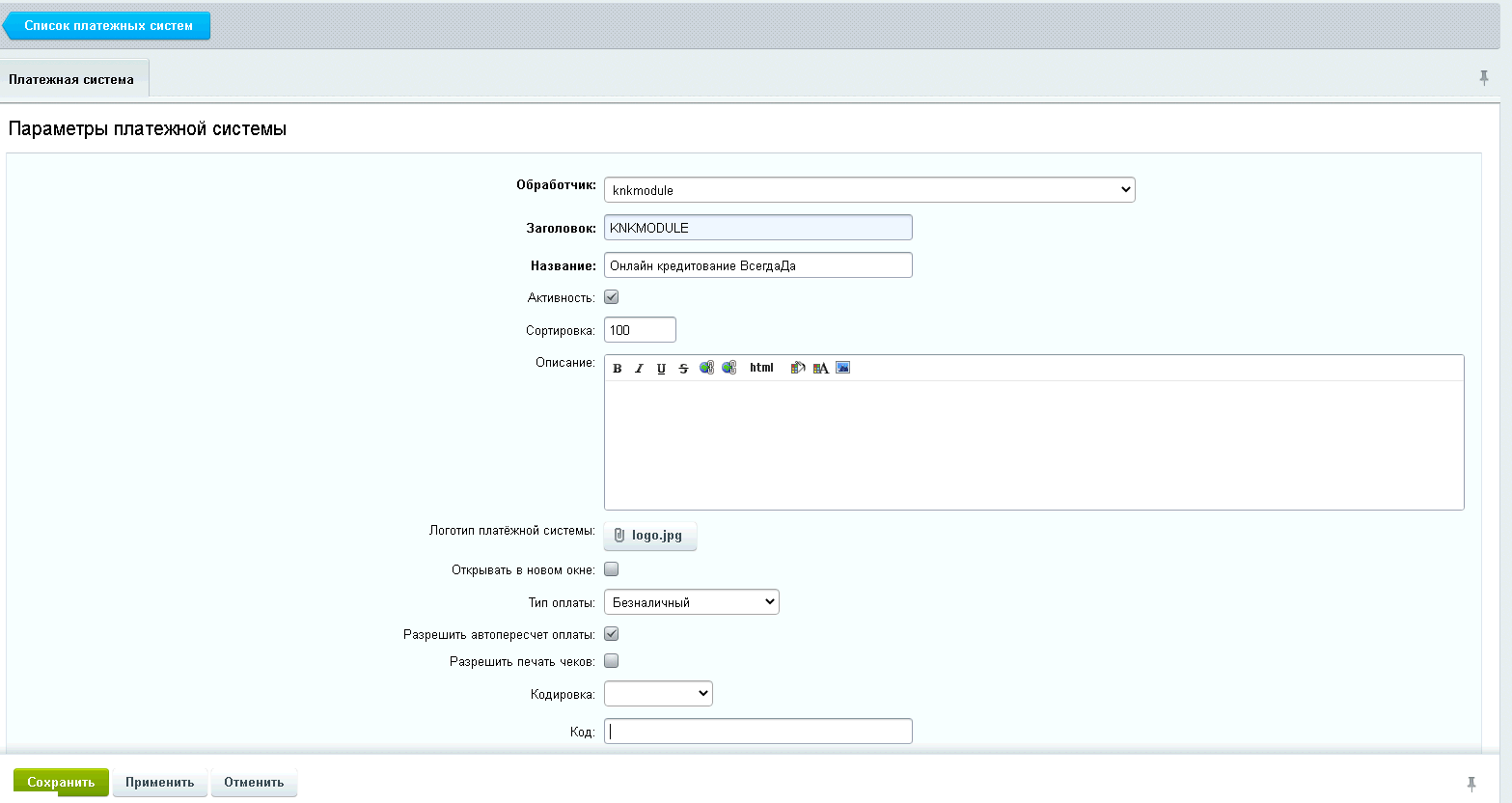Enable Разрешить печать чеков checkbox
1512x803 pixels.
(x=612, y=661)
